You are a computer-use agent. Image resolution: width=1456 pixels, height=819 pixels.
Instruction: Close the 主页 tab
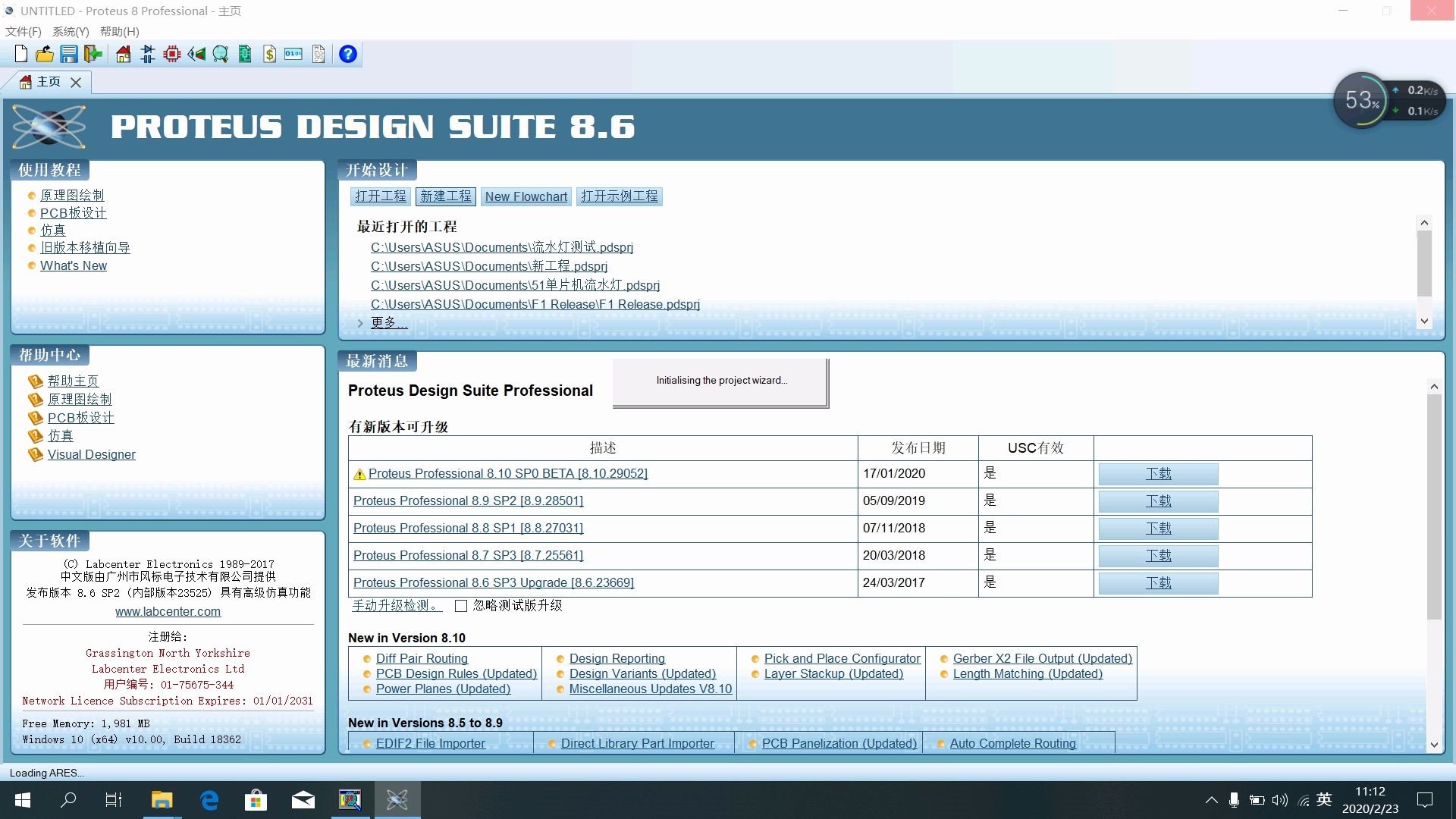coord(76,83)
